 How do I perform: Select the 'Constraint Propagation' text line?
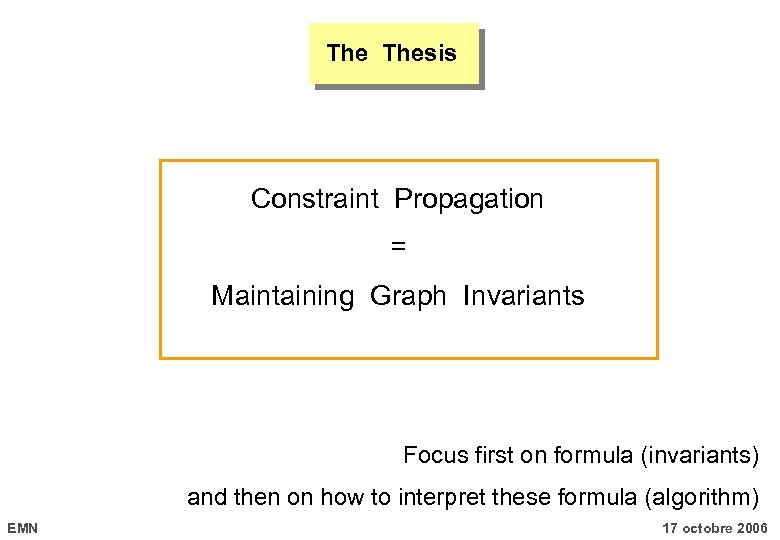click(397, 199)
